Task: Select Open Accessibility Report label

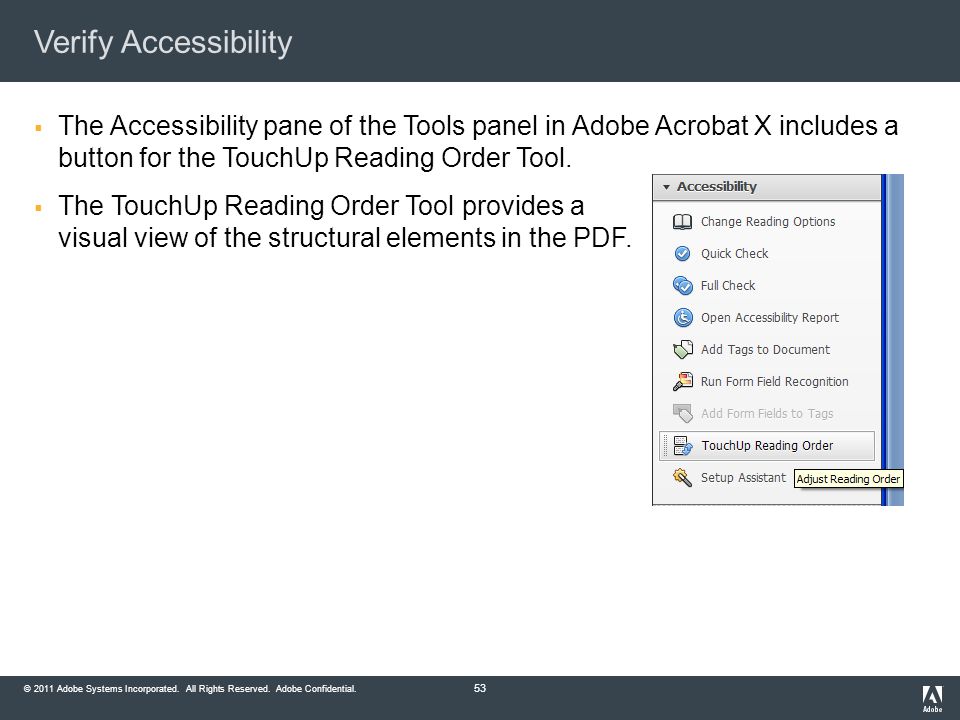Action: tap(770, 317)
